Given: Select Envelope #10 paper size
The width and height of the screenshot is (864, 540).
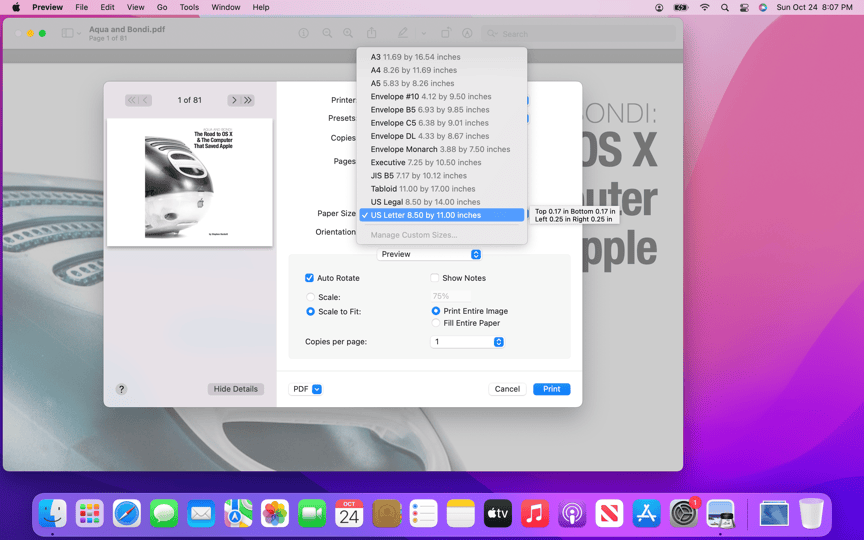Looking at the screenshot, I should coord(442,96).
